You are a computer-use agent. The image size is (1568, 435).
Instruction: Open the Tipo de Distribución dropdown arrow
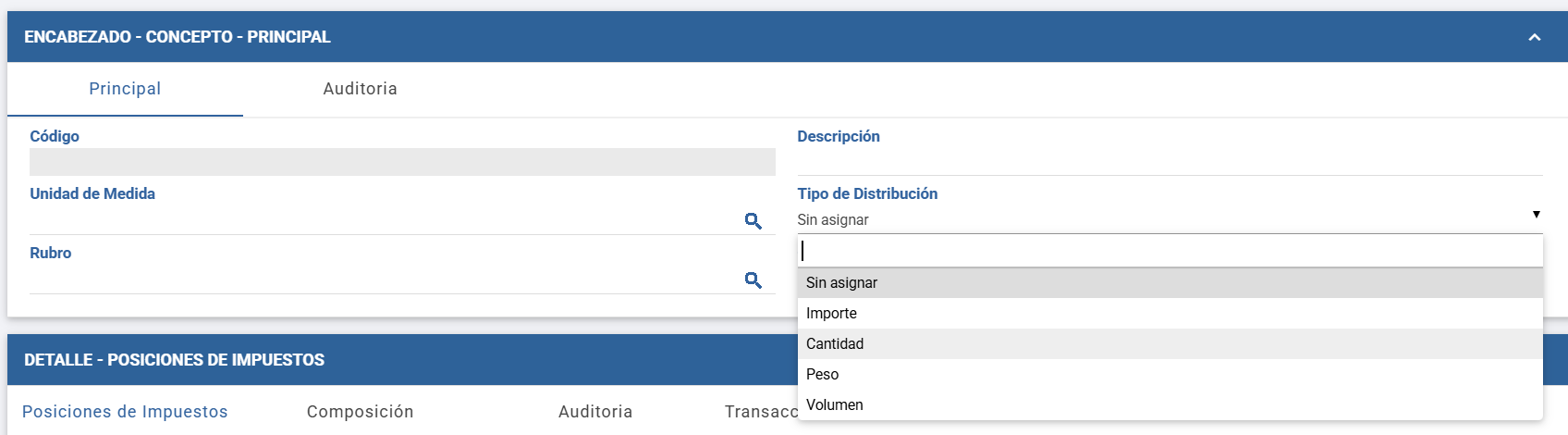[x=1537, y=214]
